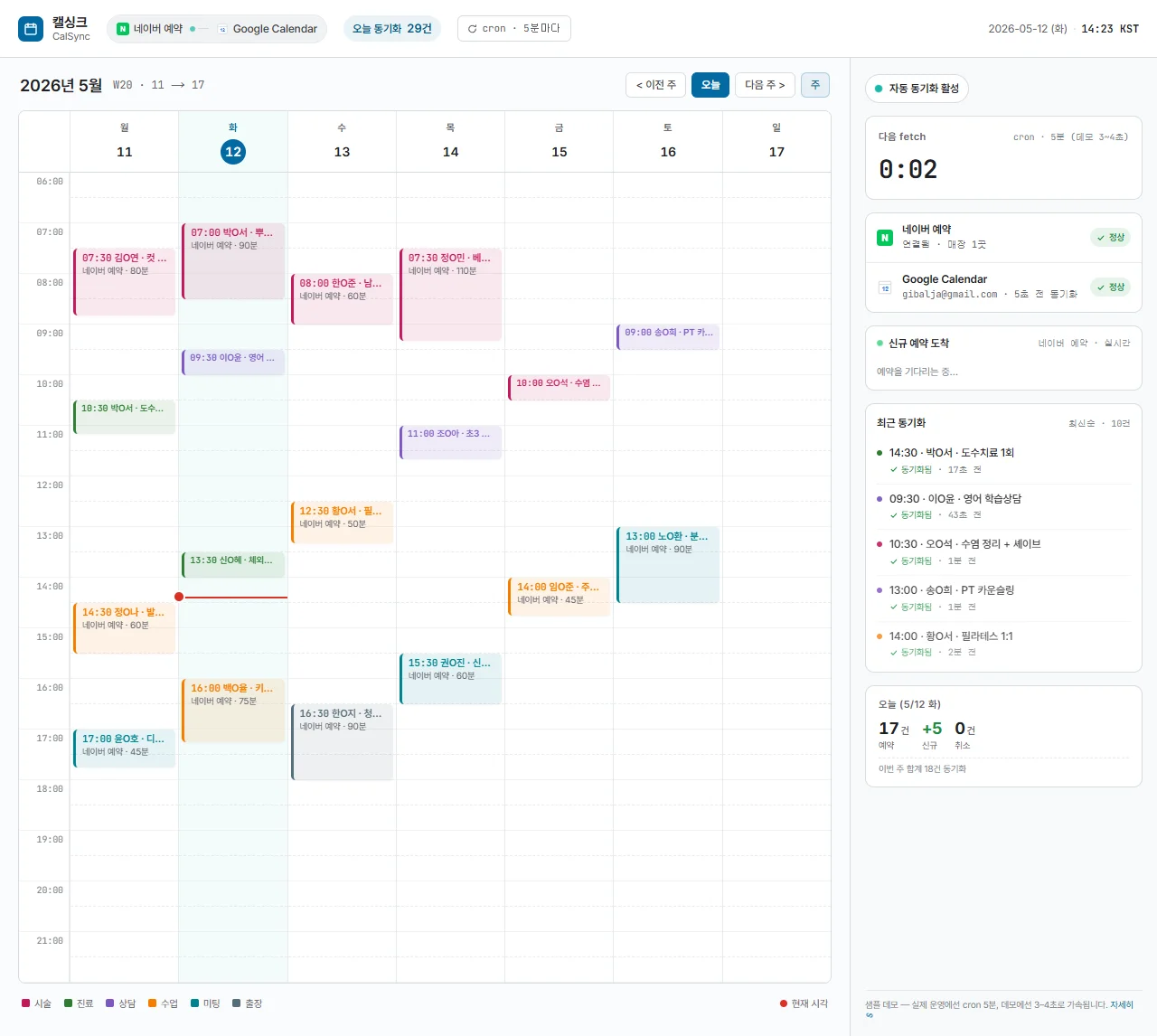Click the gibalja@gmail.com account text
1157x1036 pixels.
[x=950, y=294]
